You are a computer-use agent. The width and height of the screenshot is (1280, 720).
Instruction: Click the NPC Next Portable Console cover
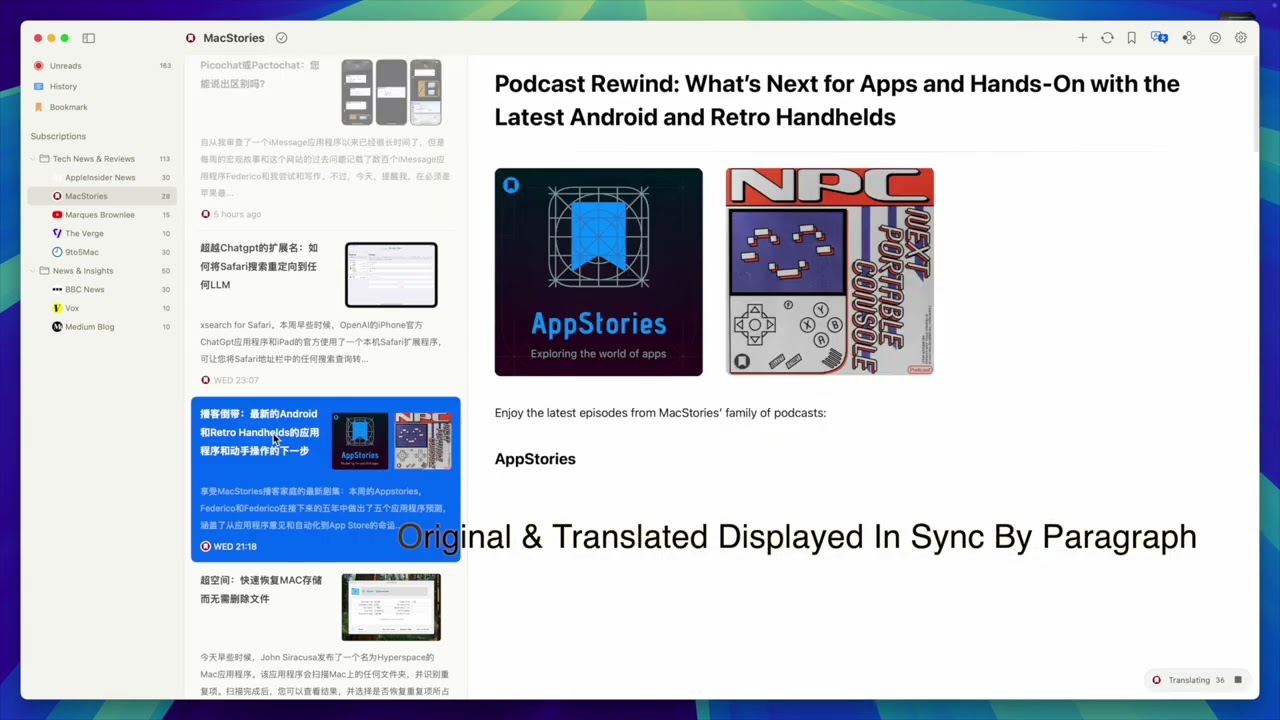coord(830,272)
